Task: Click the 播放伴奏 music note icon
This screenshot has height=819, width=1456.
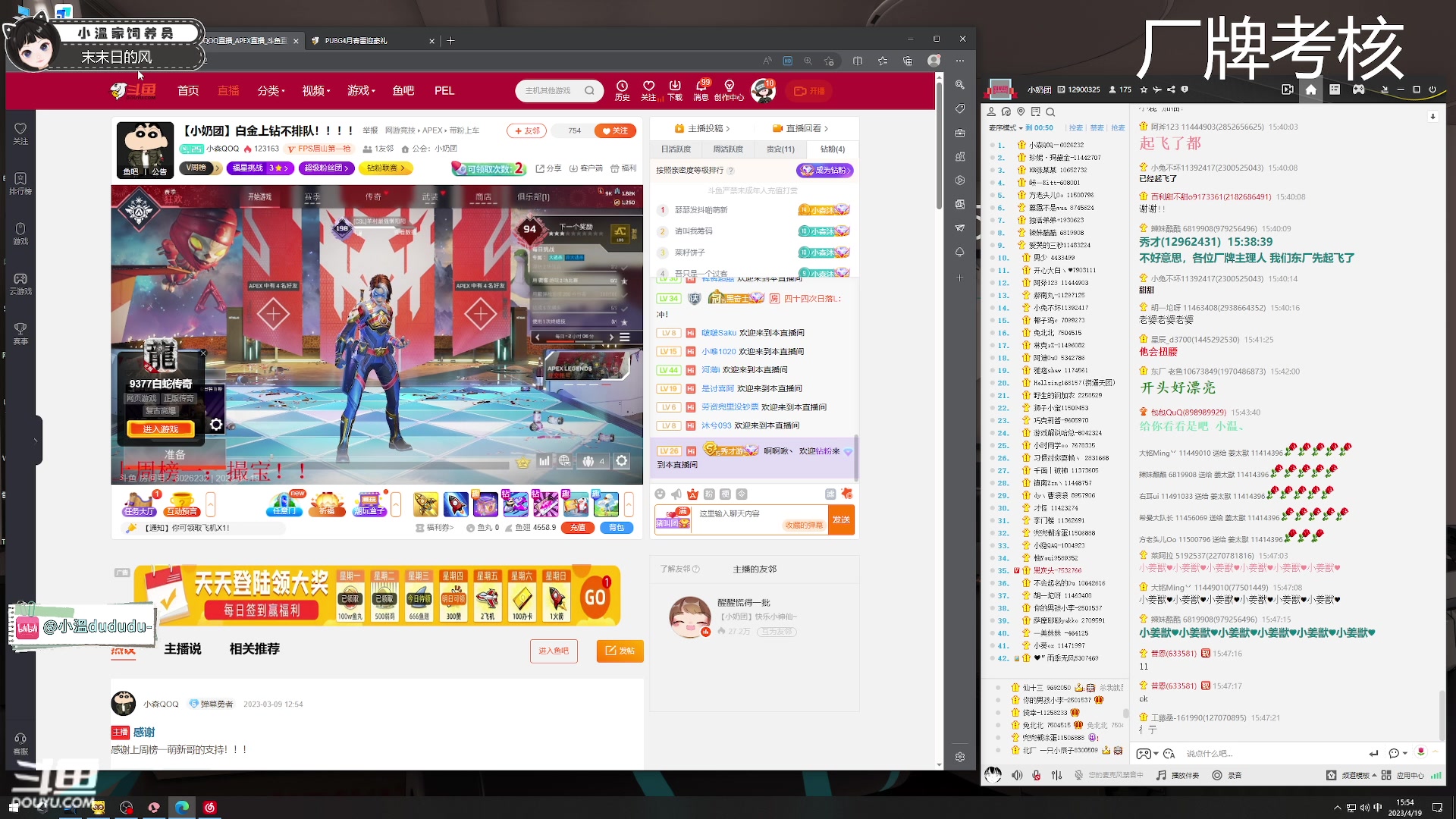Action: [1161, 775]
